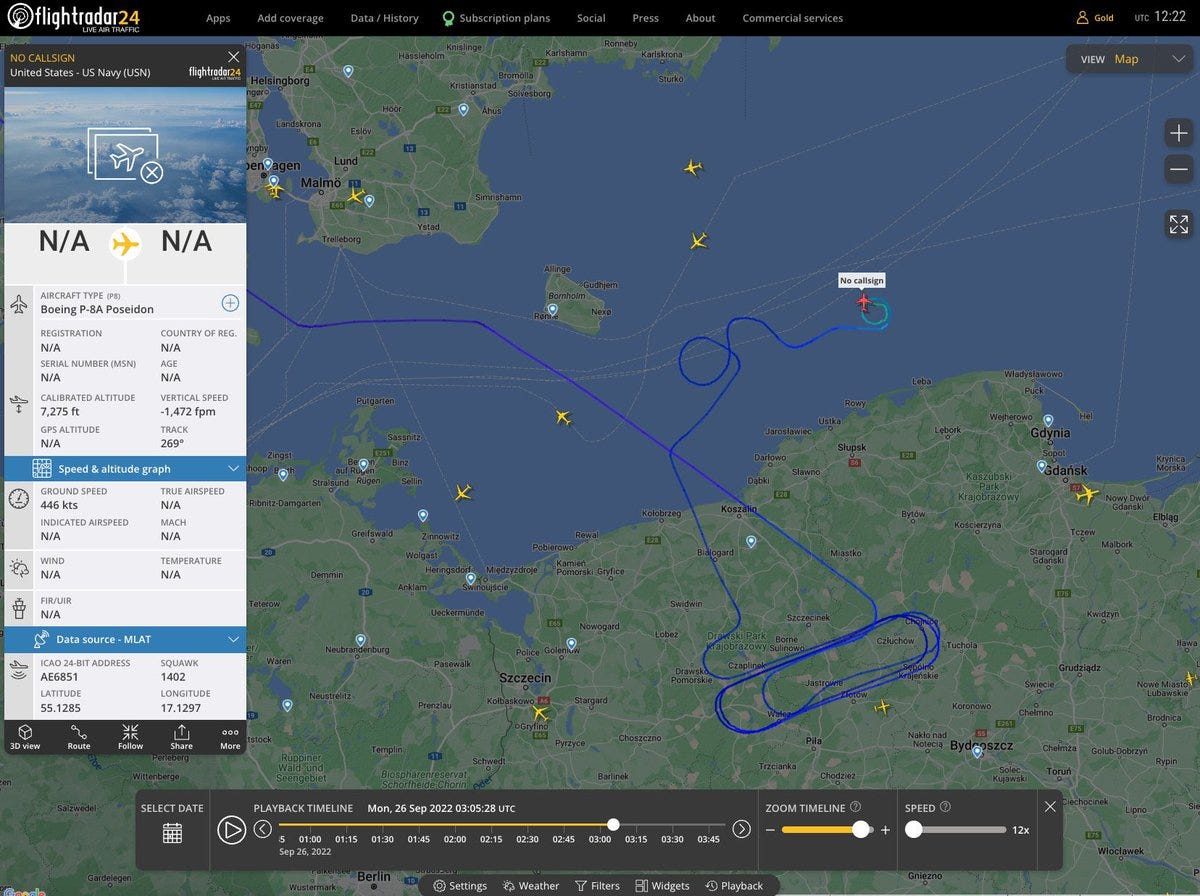Viewport: 1200px width, 896px height.
Task: Collapse the Speed & altitude graph section
Action: 125,469
